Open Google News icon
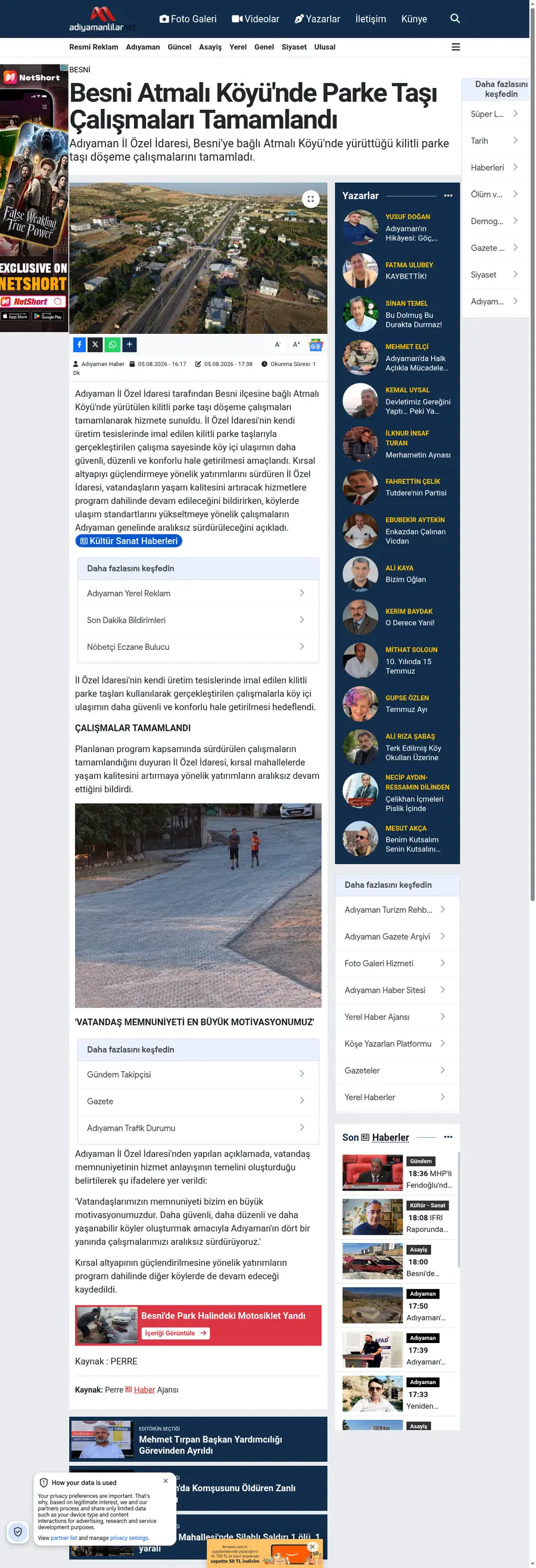 [315, 345]
